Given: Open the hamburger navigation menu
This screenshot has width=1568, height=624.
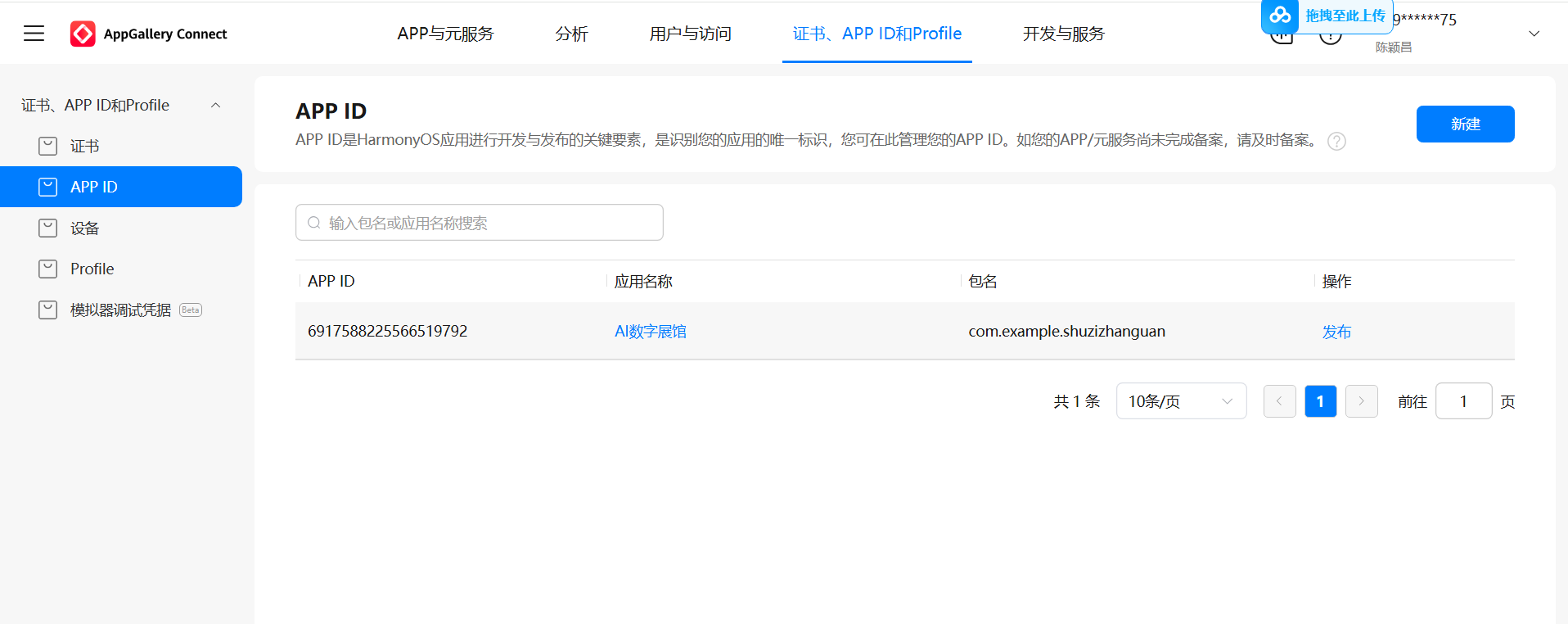Looking at the screenshot, I should 34,34.
